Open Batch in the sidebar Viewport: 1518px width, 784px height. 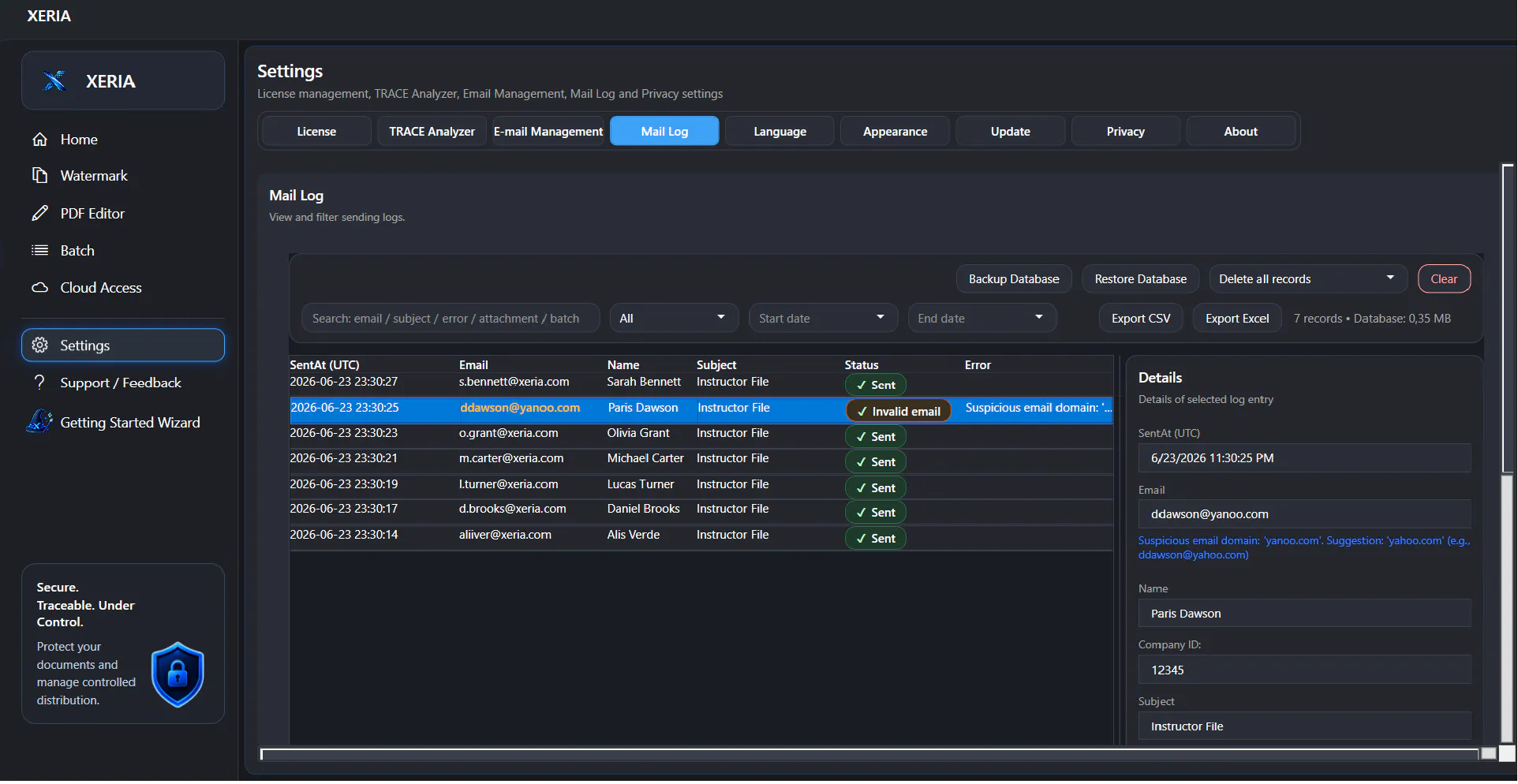pos(77,250)
